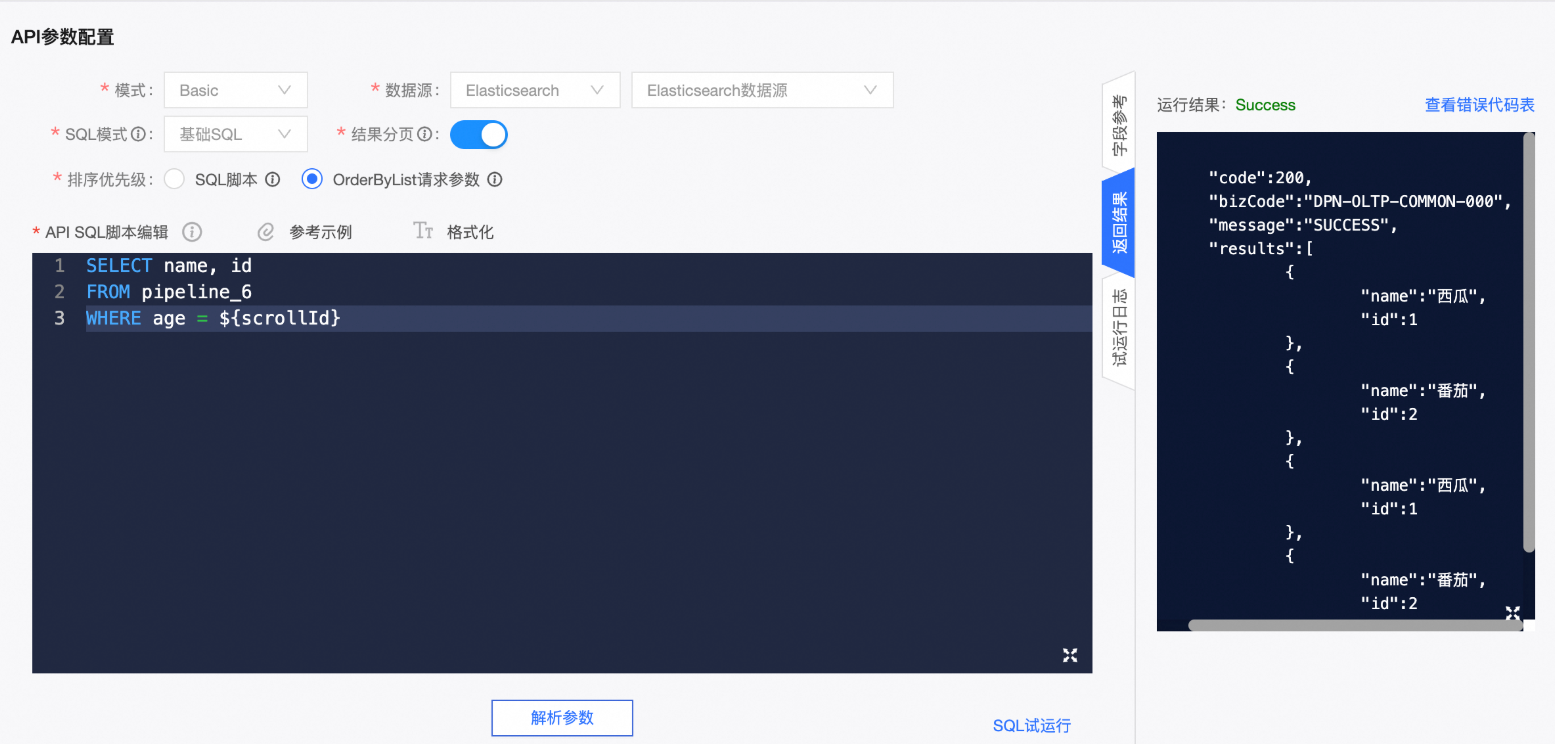Toggle the 结果分页 switch off
Image resolution: width=1555 pixels, height=744 pixels.
pyautogui.click(x=479, y=134)
